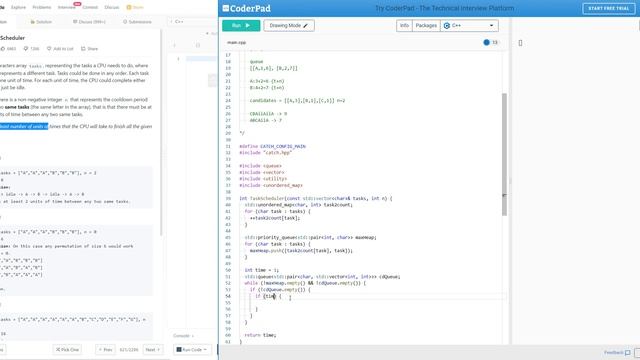The height and width of the screenshot is (360, 640).
Task: Open the Packages panel
Action: point(426,25)
